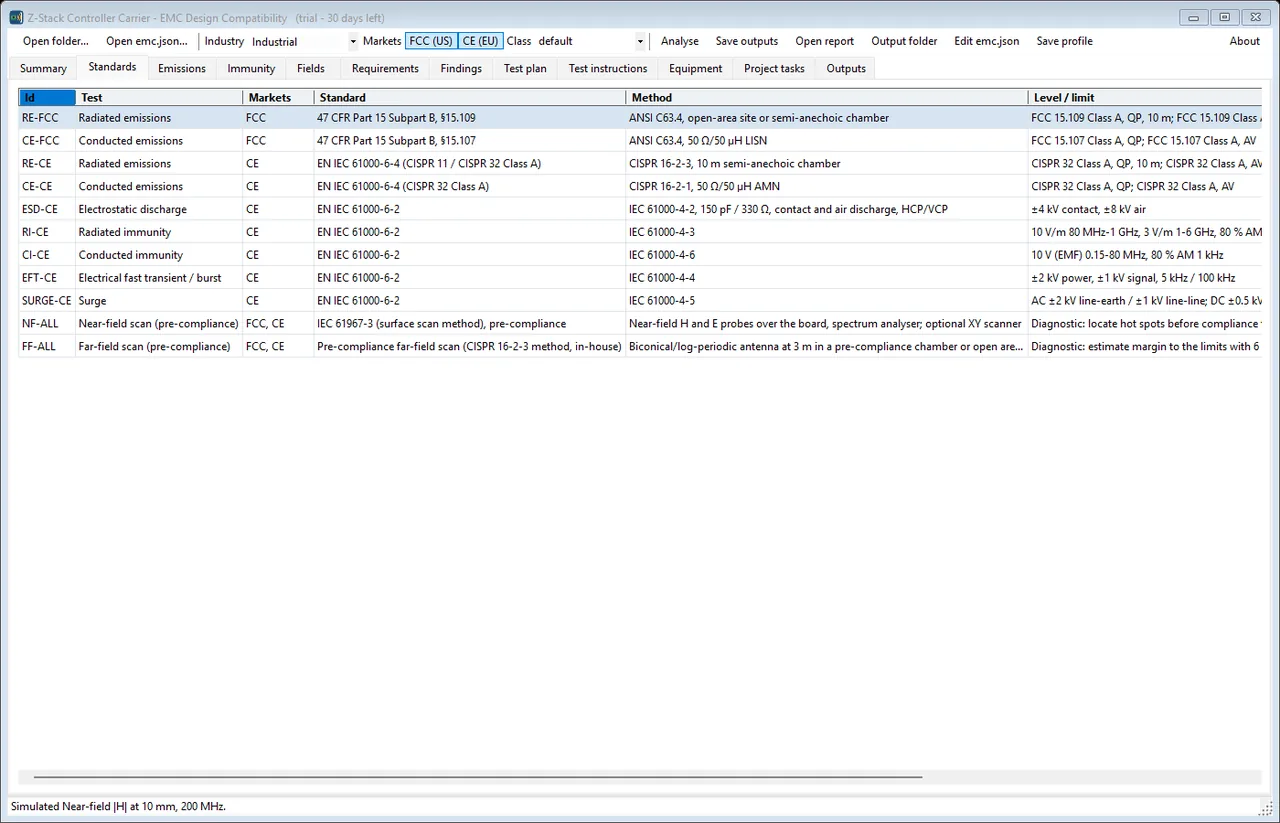Click the horizontal scrollbar at table bottom

[x=477, y=776]
